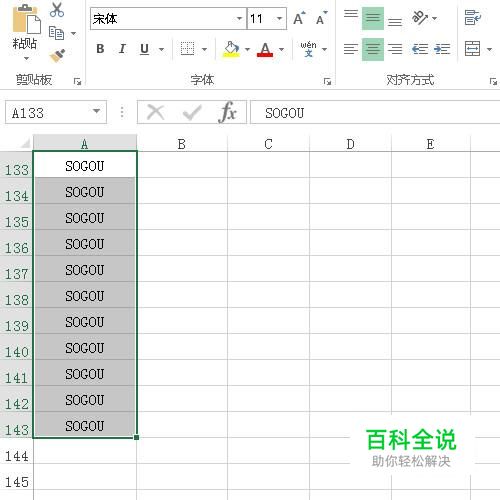Viewport: 500px width, 500px height.
Task: Select Align Left icon
Action: click(x=351, y=49)
